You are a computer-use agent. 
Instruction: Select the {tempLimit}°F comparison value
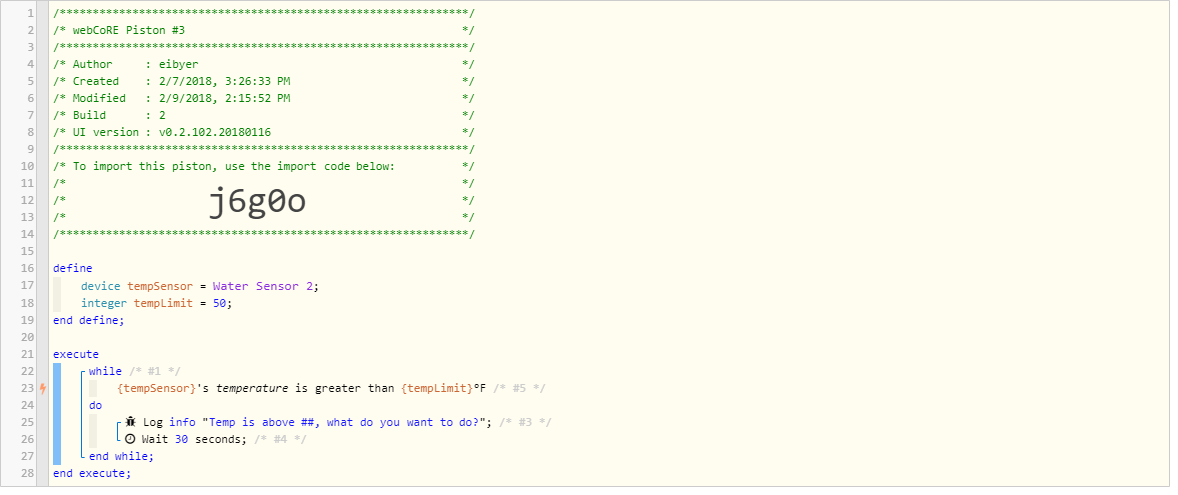click(444, 388)
